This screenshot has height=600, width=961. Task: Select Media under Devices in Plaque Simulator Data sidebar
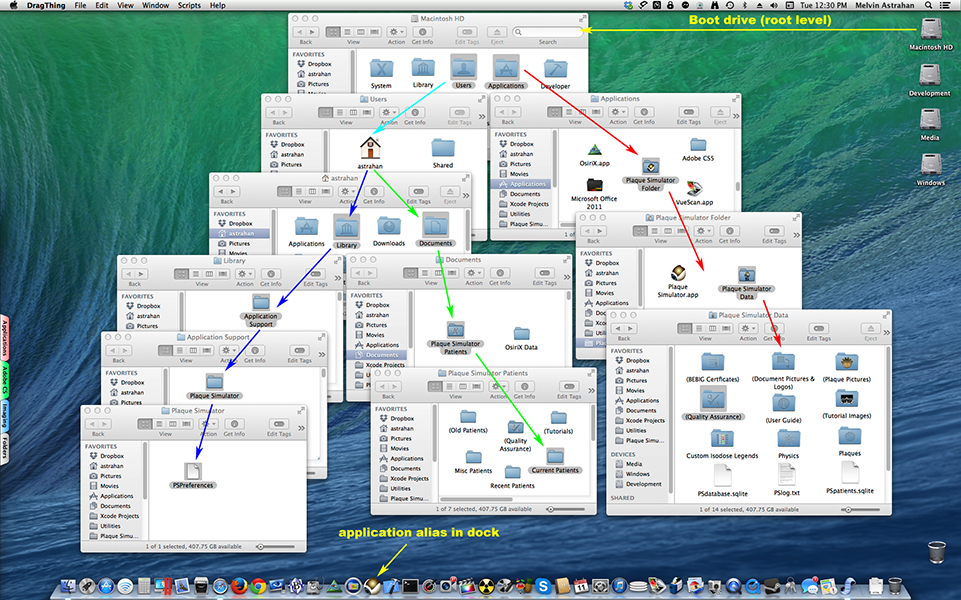click(634, 464)
